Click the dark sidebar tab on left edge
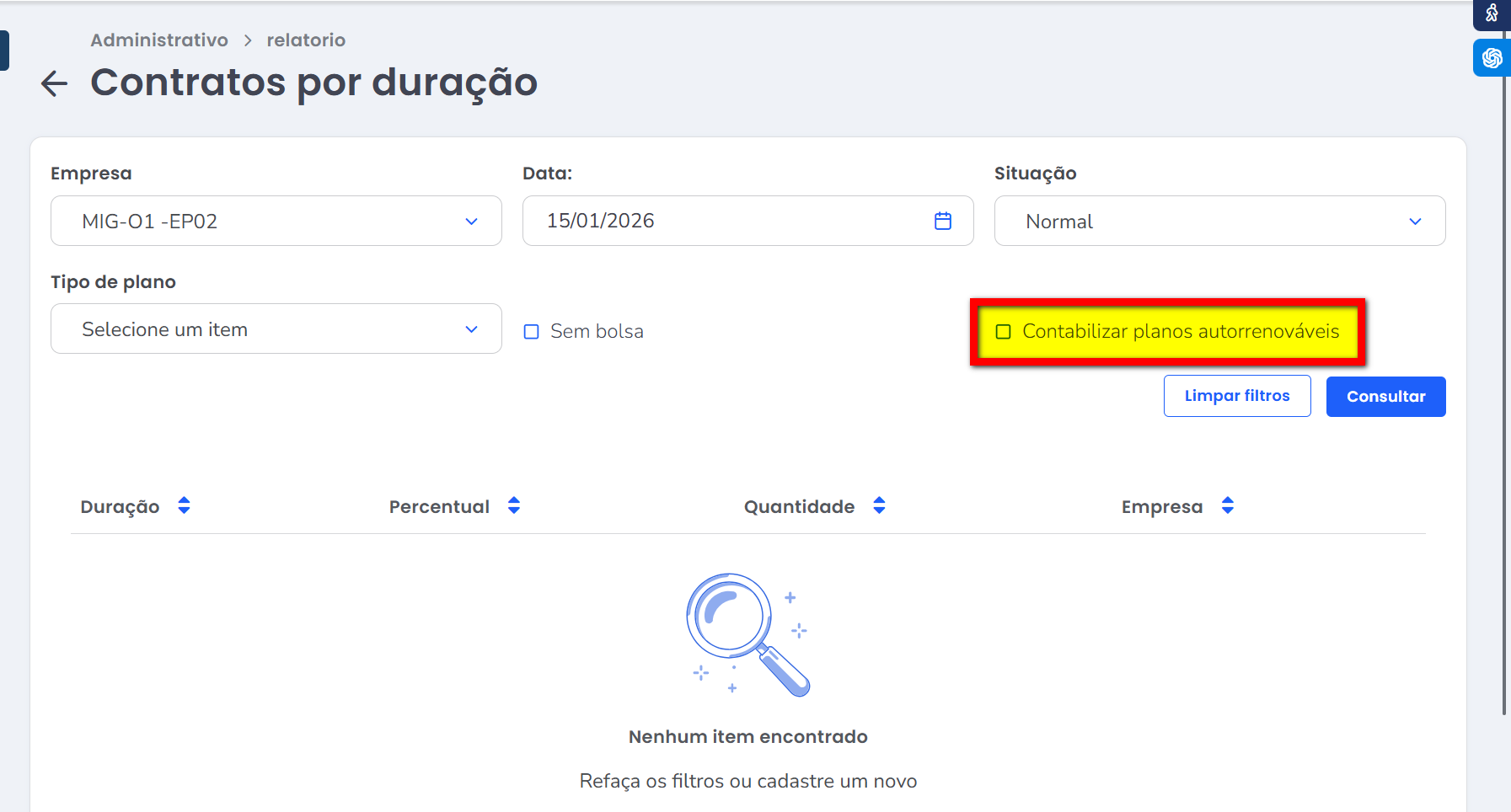This screenshot has height=812, width=1511. (4, 51)
